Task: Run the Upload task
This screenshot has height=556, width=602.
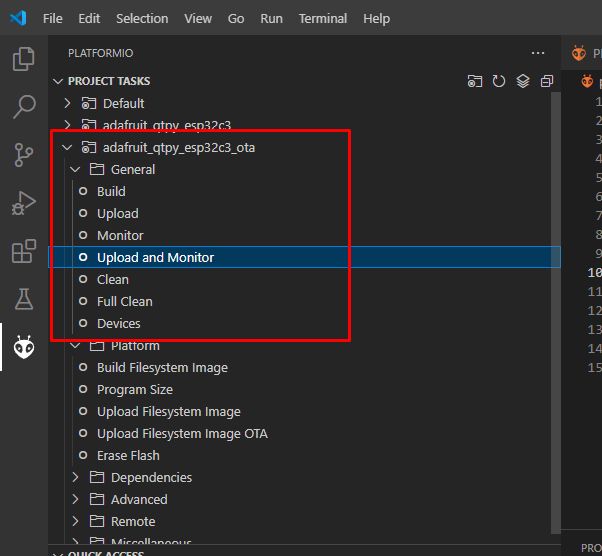Action: [117, 213]
